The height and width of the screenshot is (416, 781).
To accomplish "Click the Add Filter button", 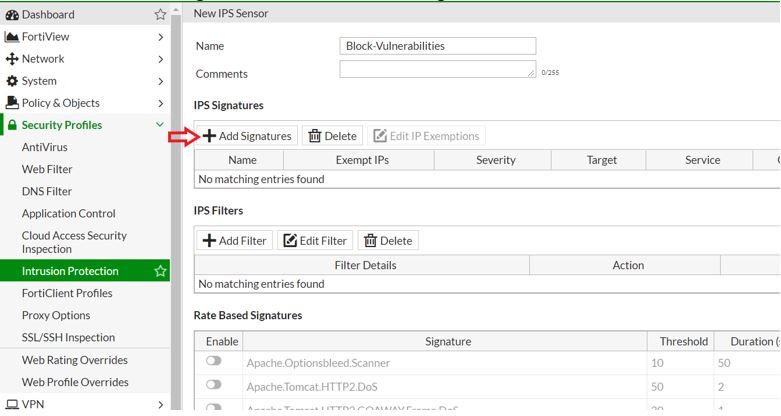I will click(235, 240).
